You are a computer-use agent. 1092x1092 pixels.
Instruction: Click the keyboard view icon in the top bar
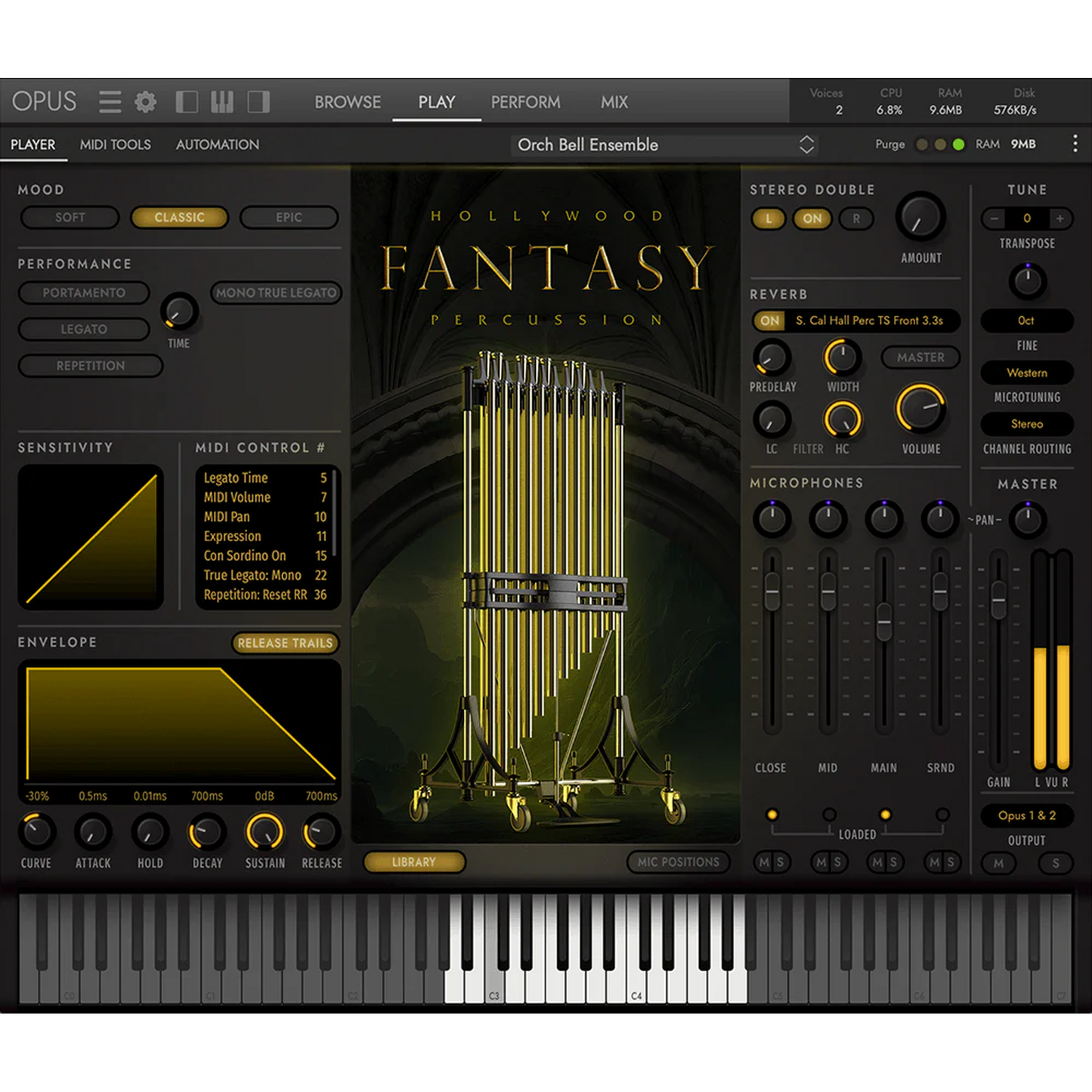[x=222, y=101]
